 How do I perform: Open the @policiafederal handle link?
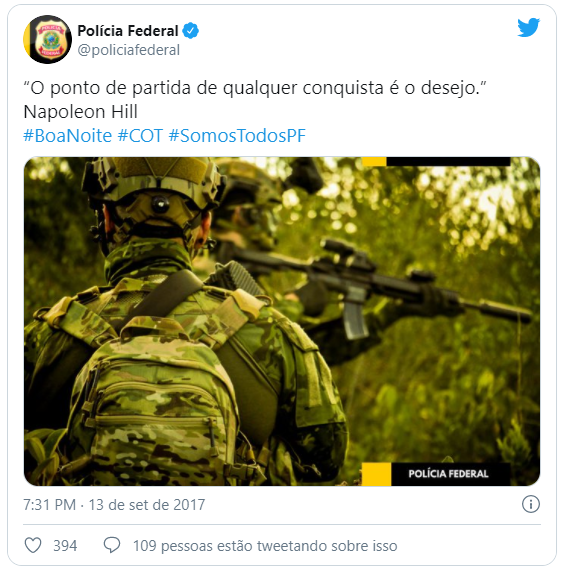click(129, 50)
